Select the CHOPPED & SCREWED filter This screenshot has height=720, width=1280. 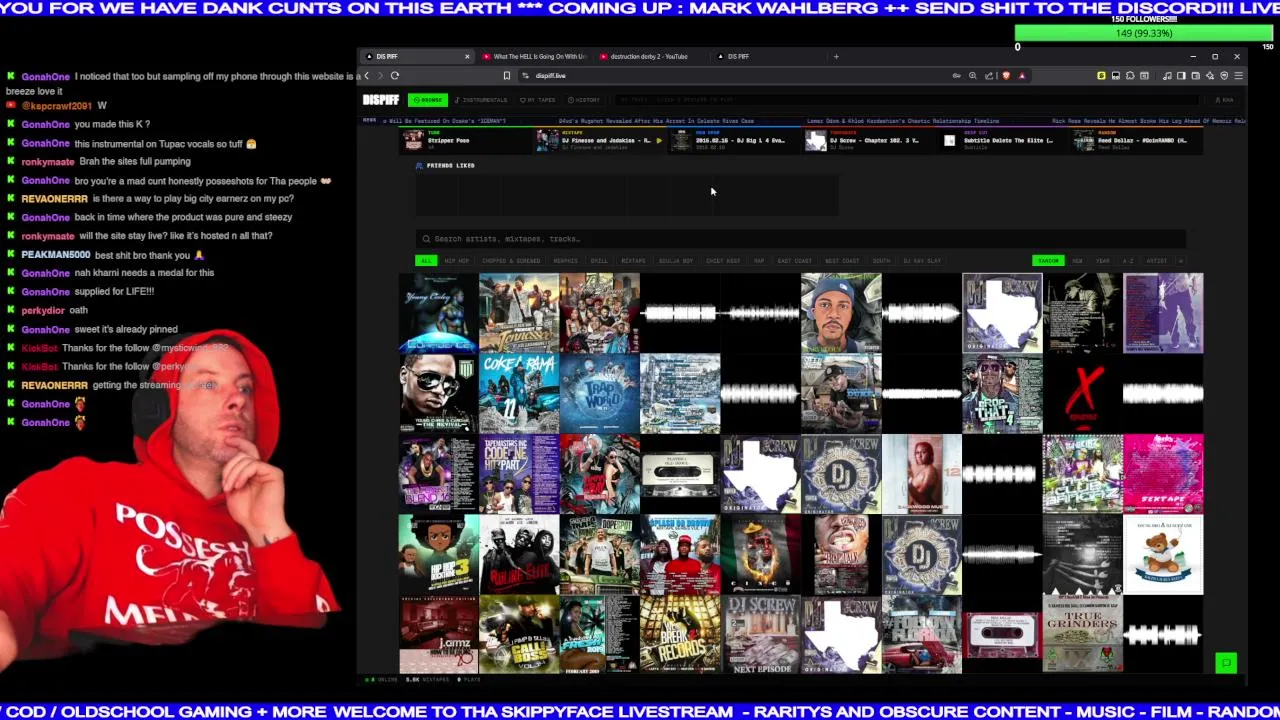(x=511, y=261)
